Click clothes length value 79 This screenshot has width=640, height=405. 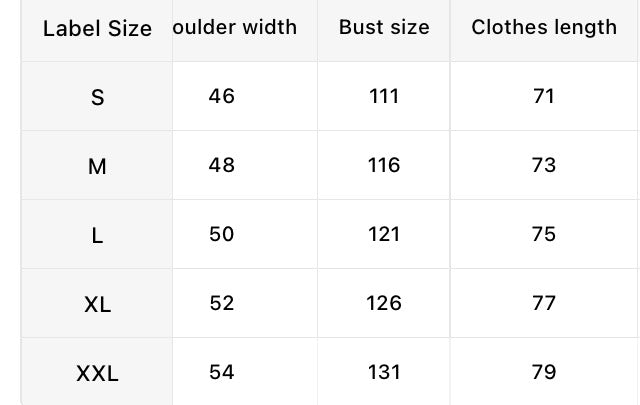click(544, 372)
